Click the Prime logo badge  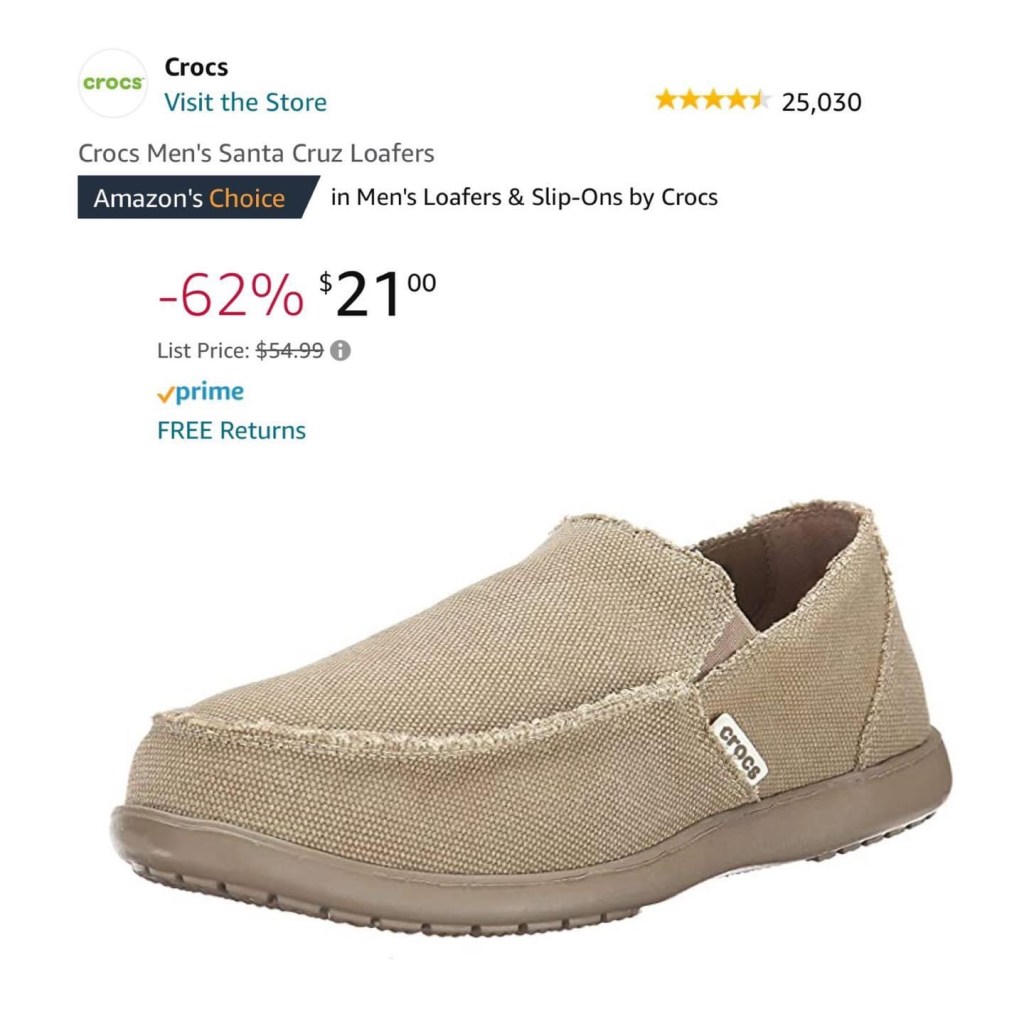[200, 392]
